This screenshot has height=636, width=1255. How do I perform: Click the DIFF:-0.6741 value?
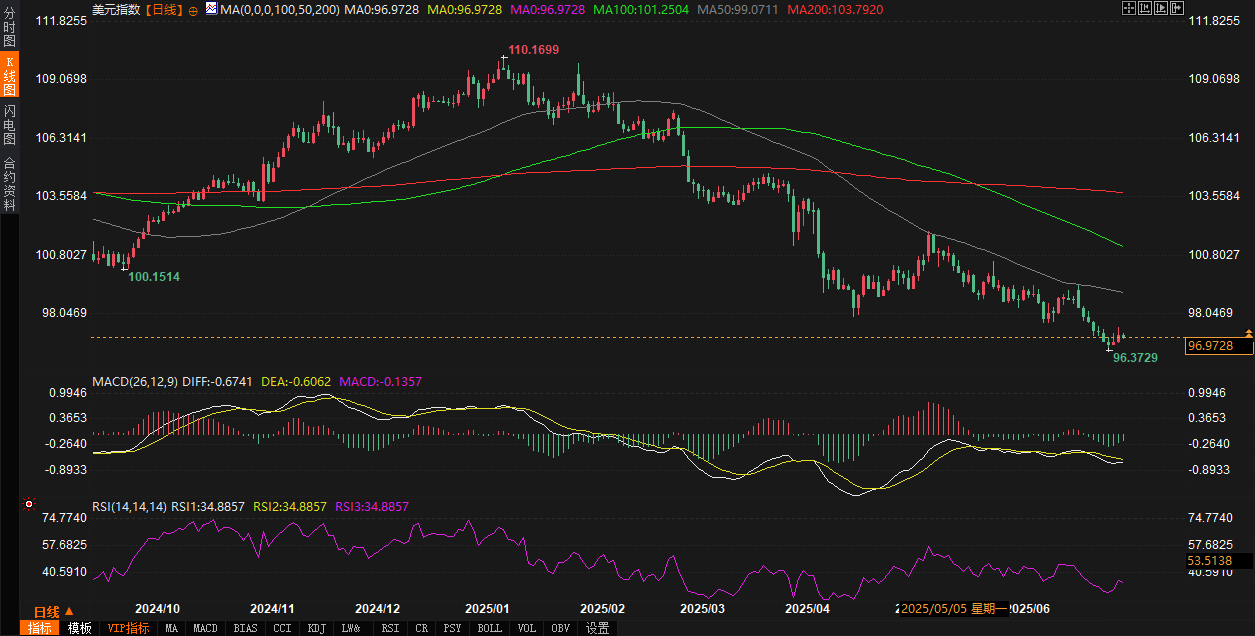[218, 381]
